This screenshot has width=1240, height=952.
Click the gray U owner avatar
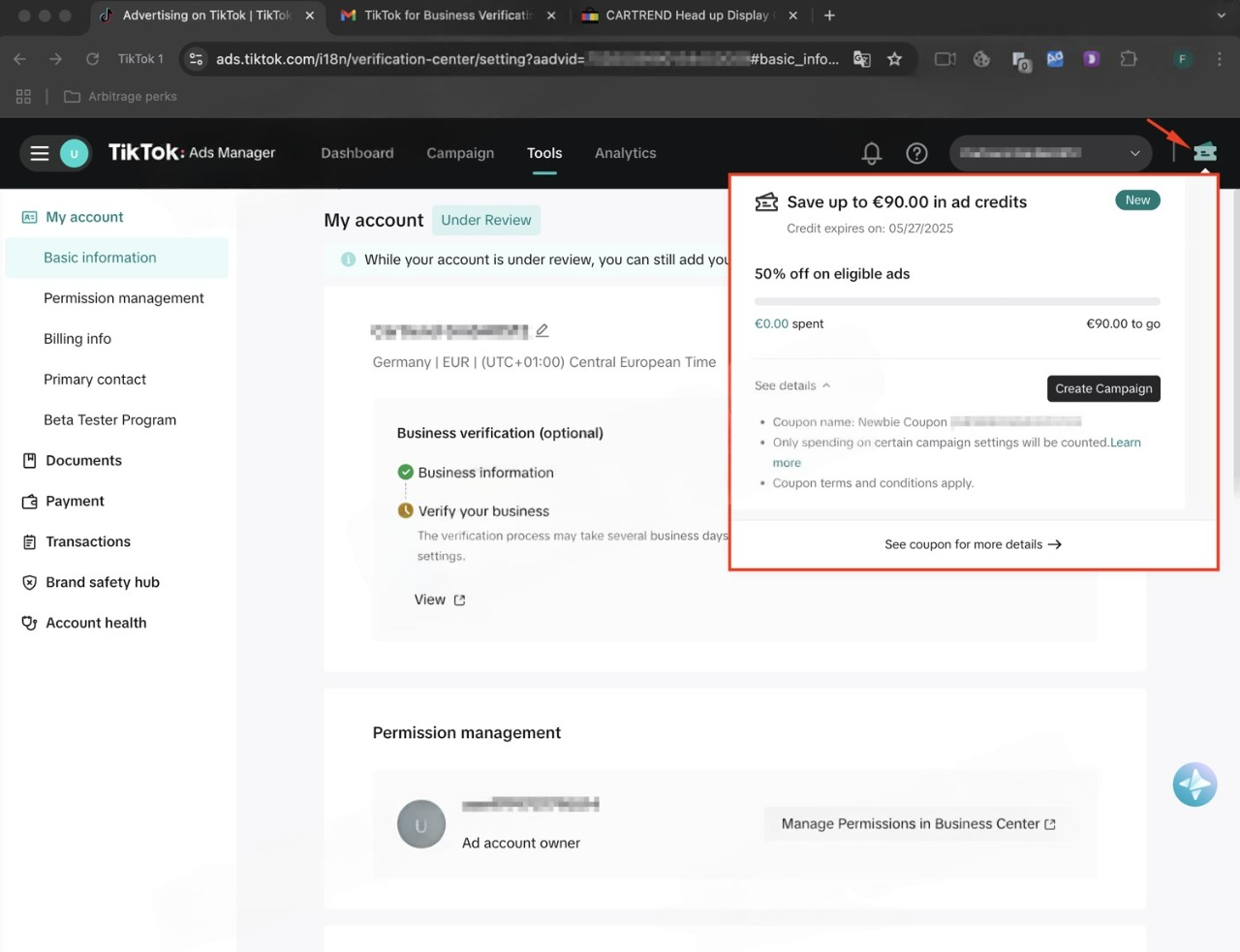421,825
